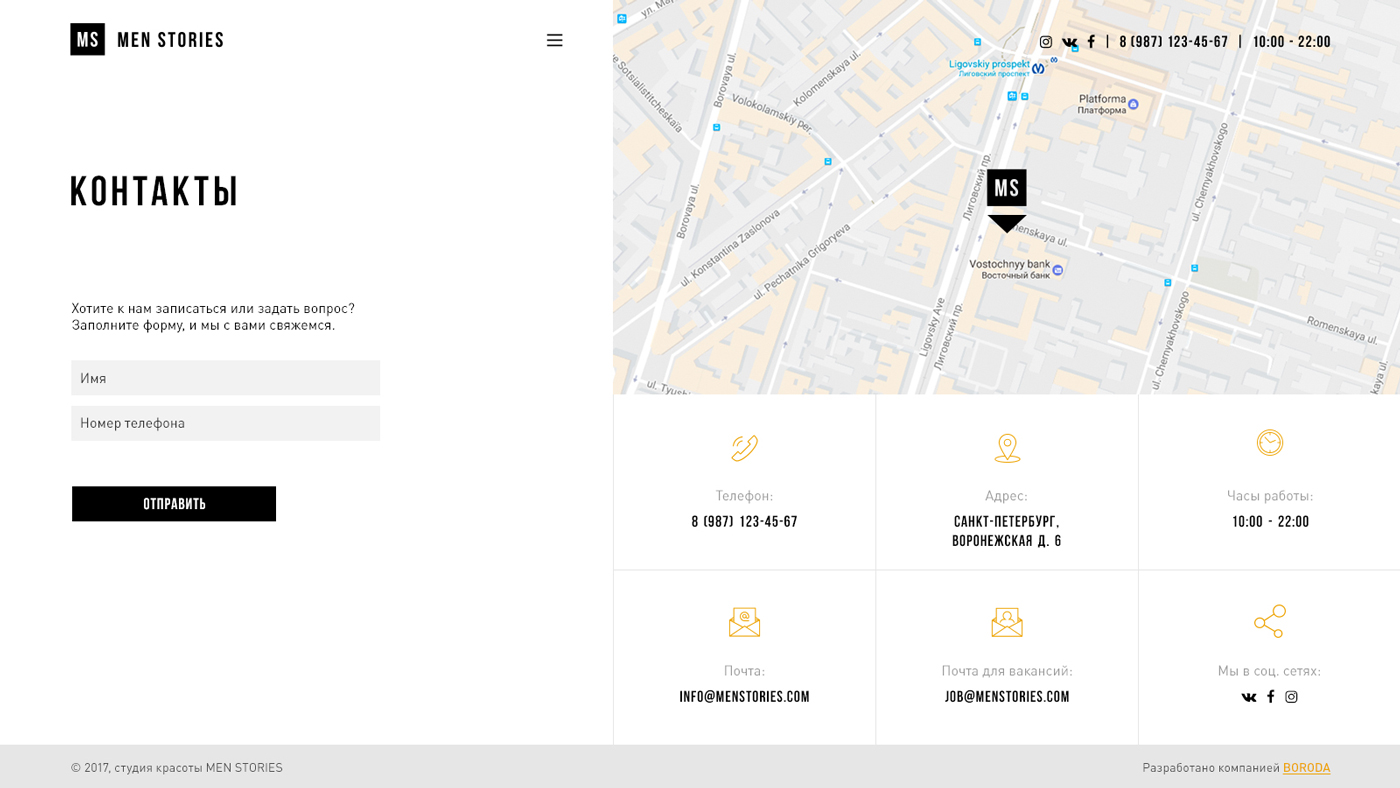
Task: Click Ligovskiy Ave street label on map
Action: pos(931,327)
